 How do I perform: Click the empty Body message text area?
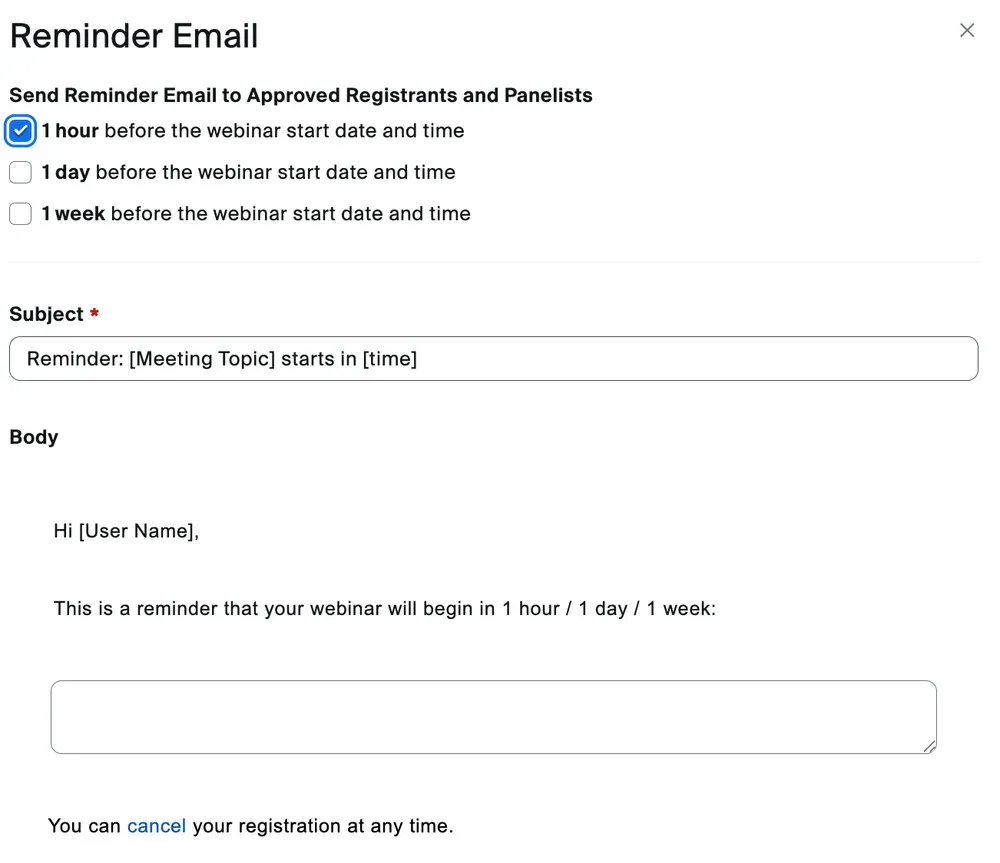493,716
